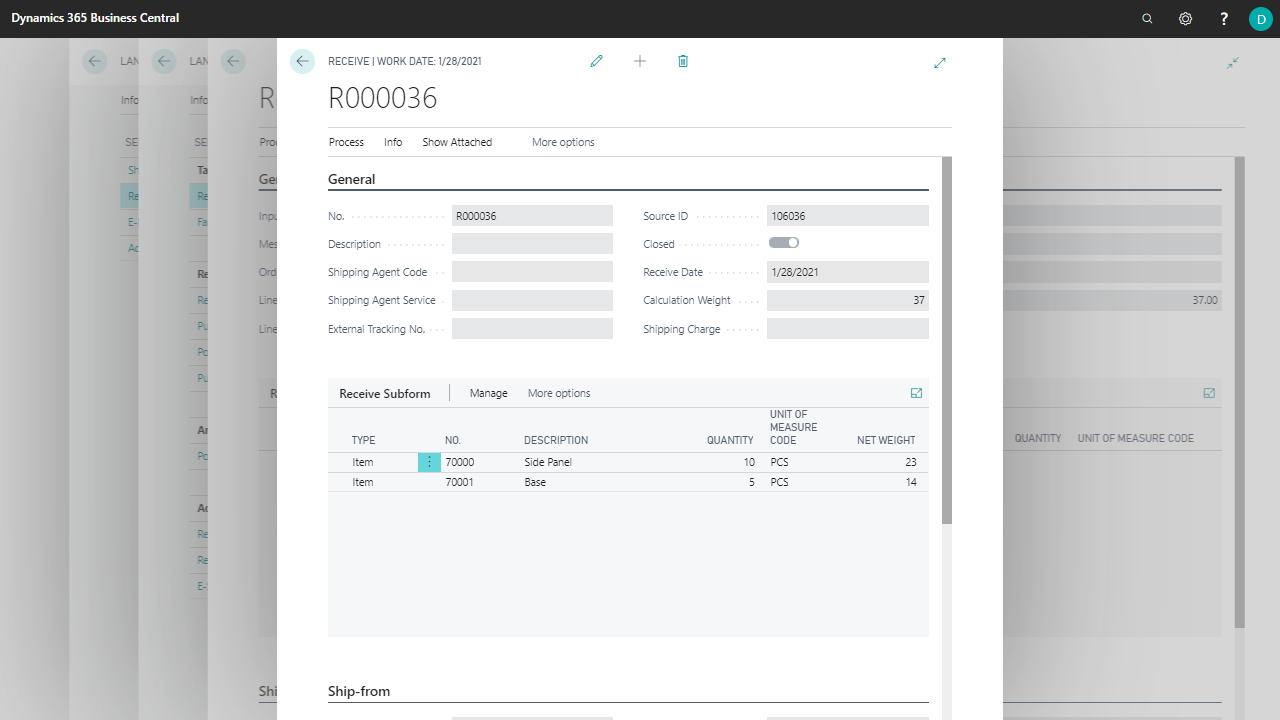The image size is (1280, 720).
Task: Open the Show Attached menu
Action: pyautogui.click(x=457, y=142)
